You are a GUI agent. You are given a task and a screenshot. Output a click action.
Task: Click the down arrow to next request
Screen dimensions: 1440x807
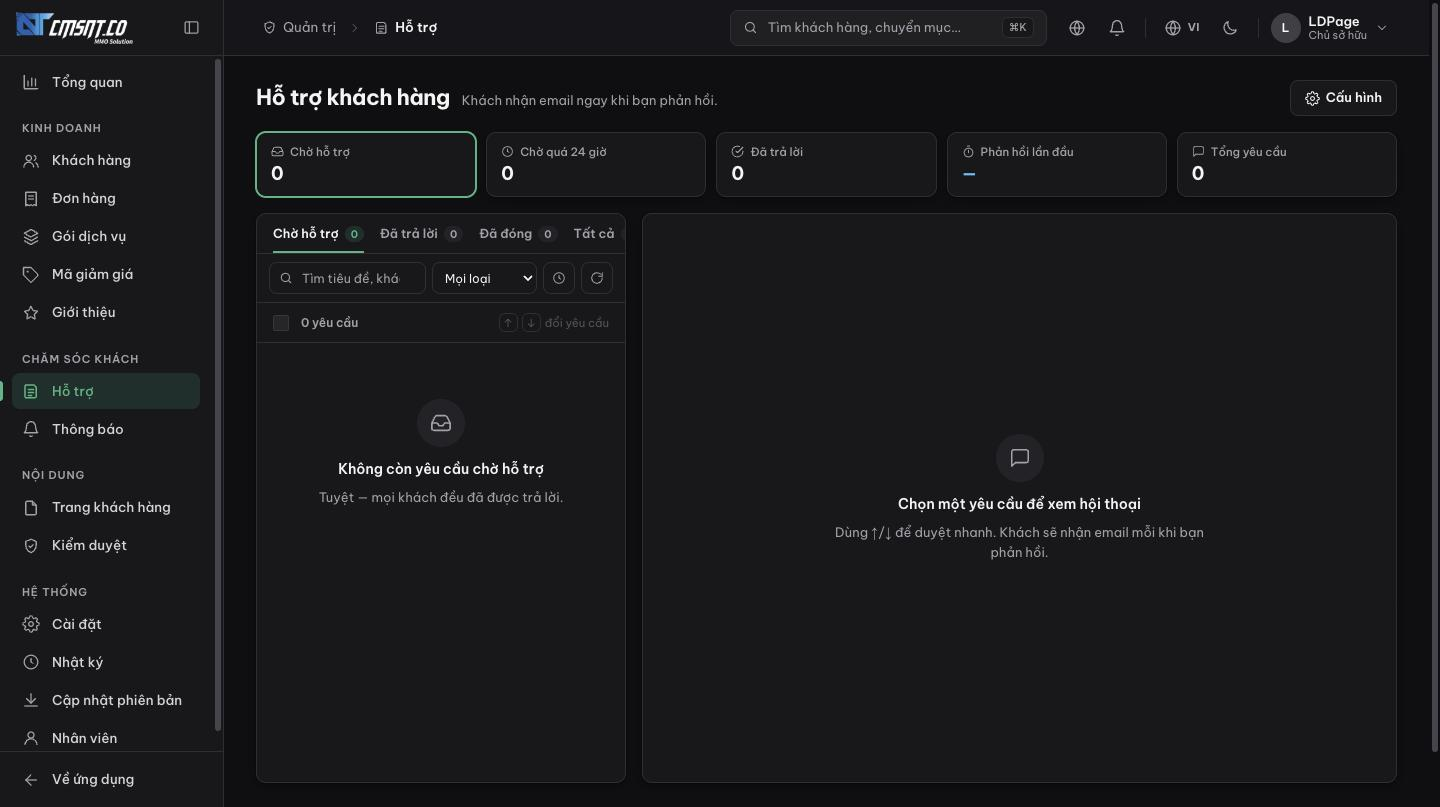(x=531, y=322)
